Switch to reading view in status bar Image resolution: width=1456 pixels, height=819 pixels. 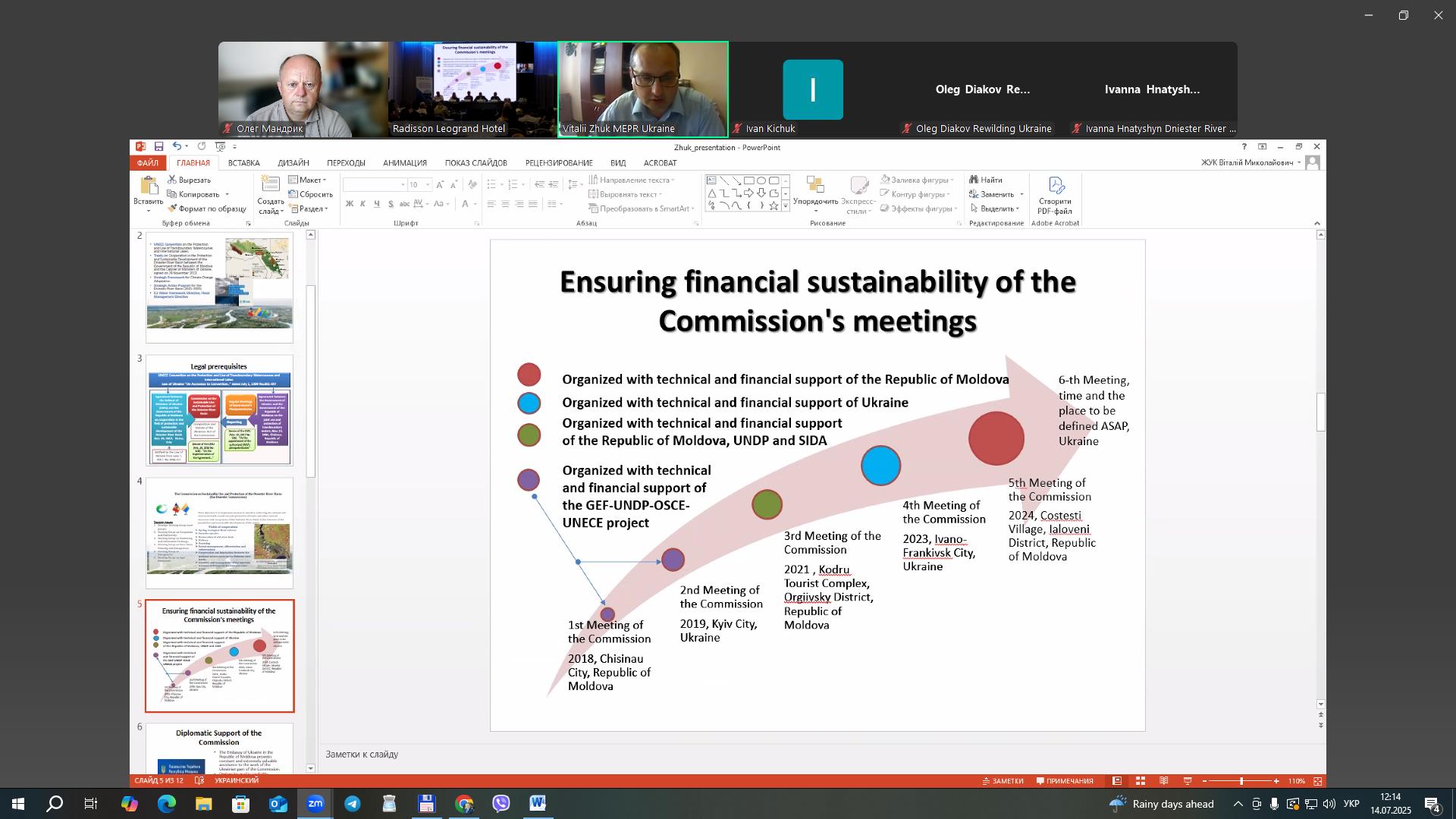pyautogui.click(x=1164, y=781)
